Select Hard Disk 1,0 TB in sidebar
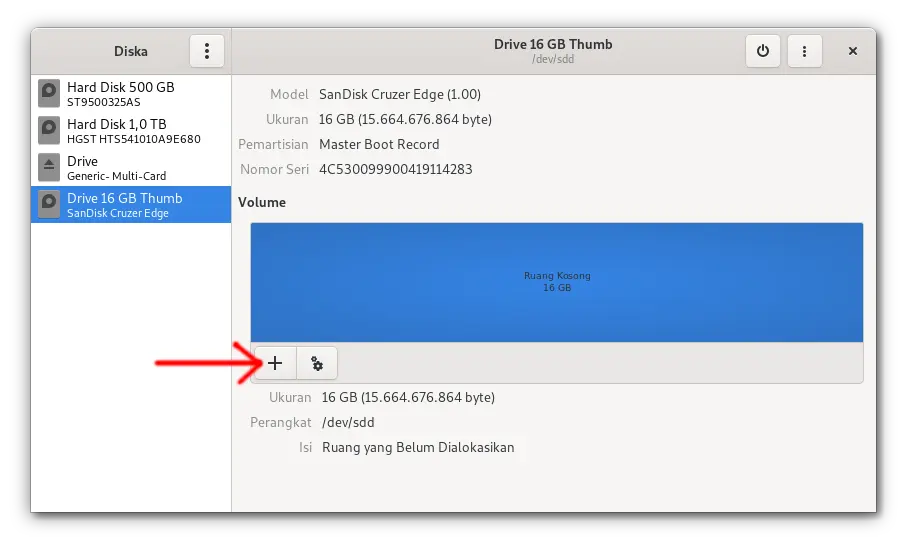Viewport: 911px width, 550px height. pos(131,131)
